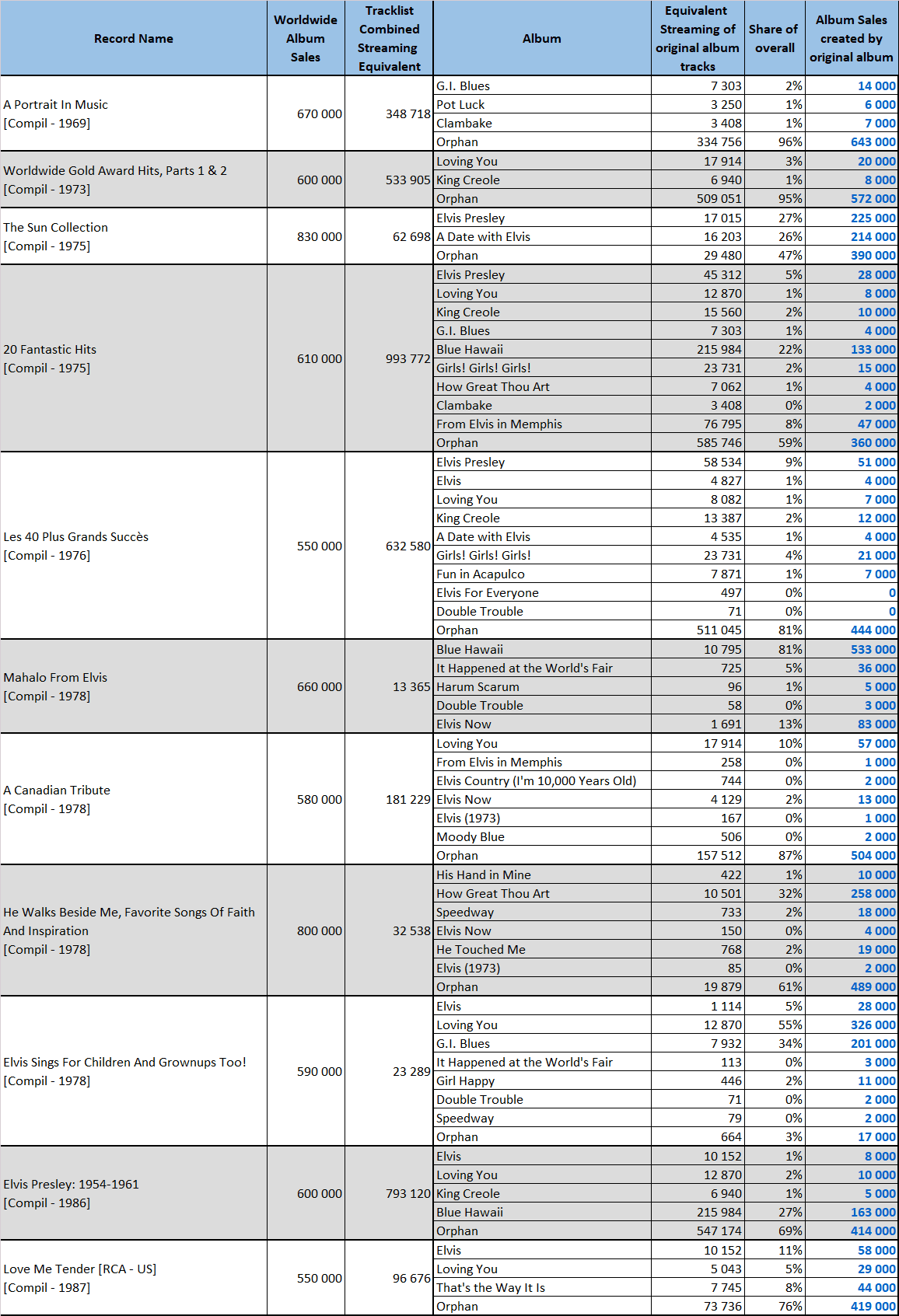Select sales value 830 000
The height and width of the screenshot is (1316, 899).
[306, 236]
